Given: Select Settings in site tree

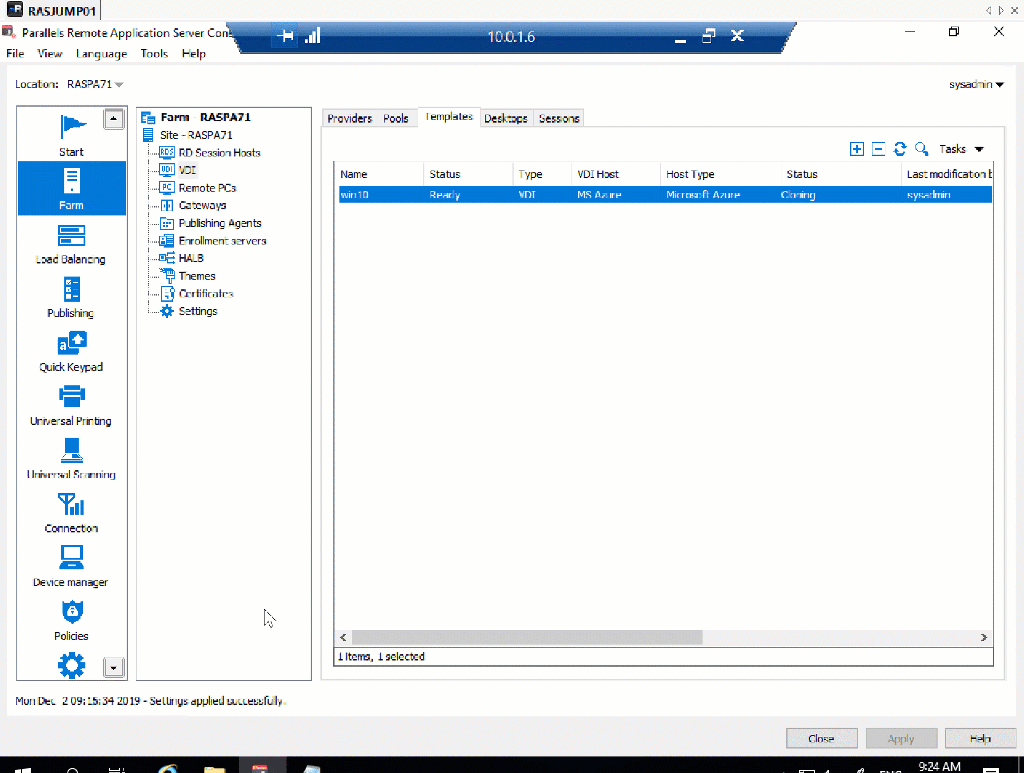Looking at the screenshot, I should (197, 311).
